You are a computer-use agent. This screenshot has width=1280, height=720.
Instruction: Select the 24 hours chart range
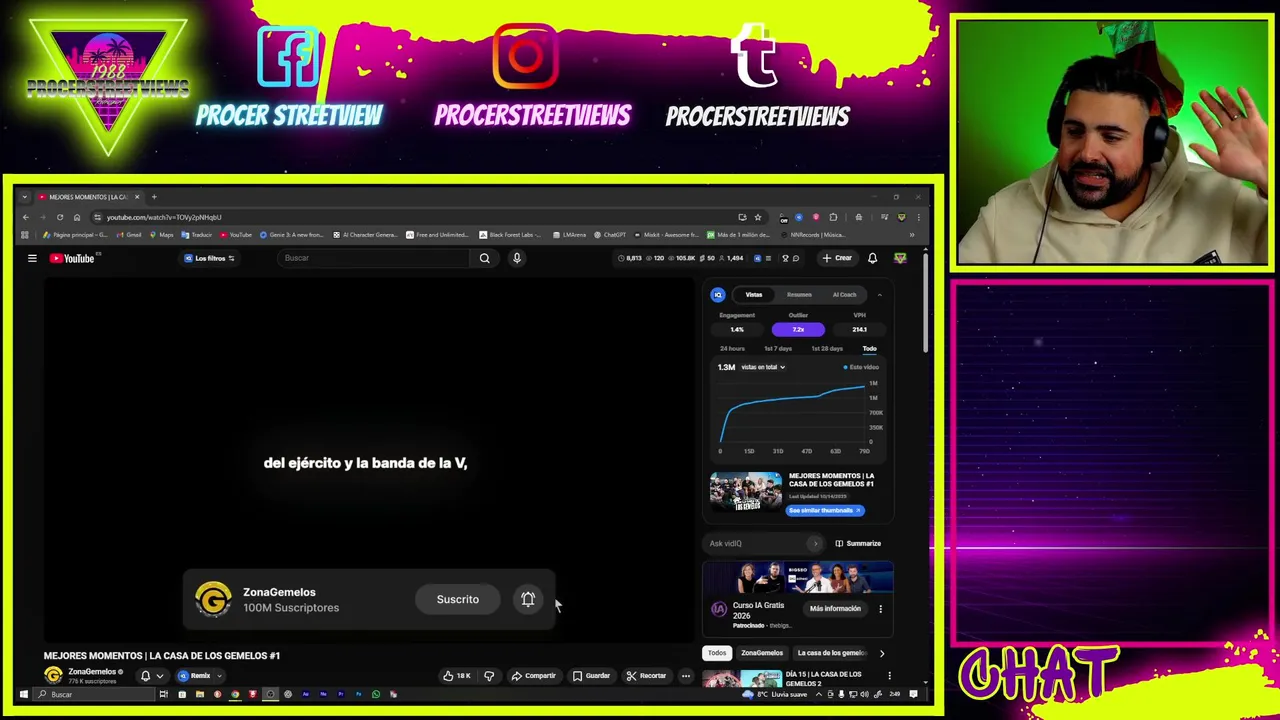732,349
